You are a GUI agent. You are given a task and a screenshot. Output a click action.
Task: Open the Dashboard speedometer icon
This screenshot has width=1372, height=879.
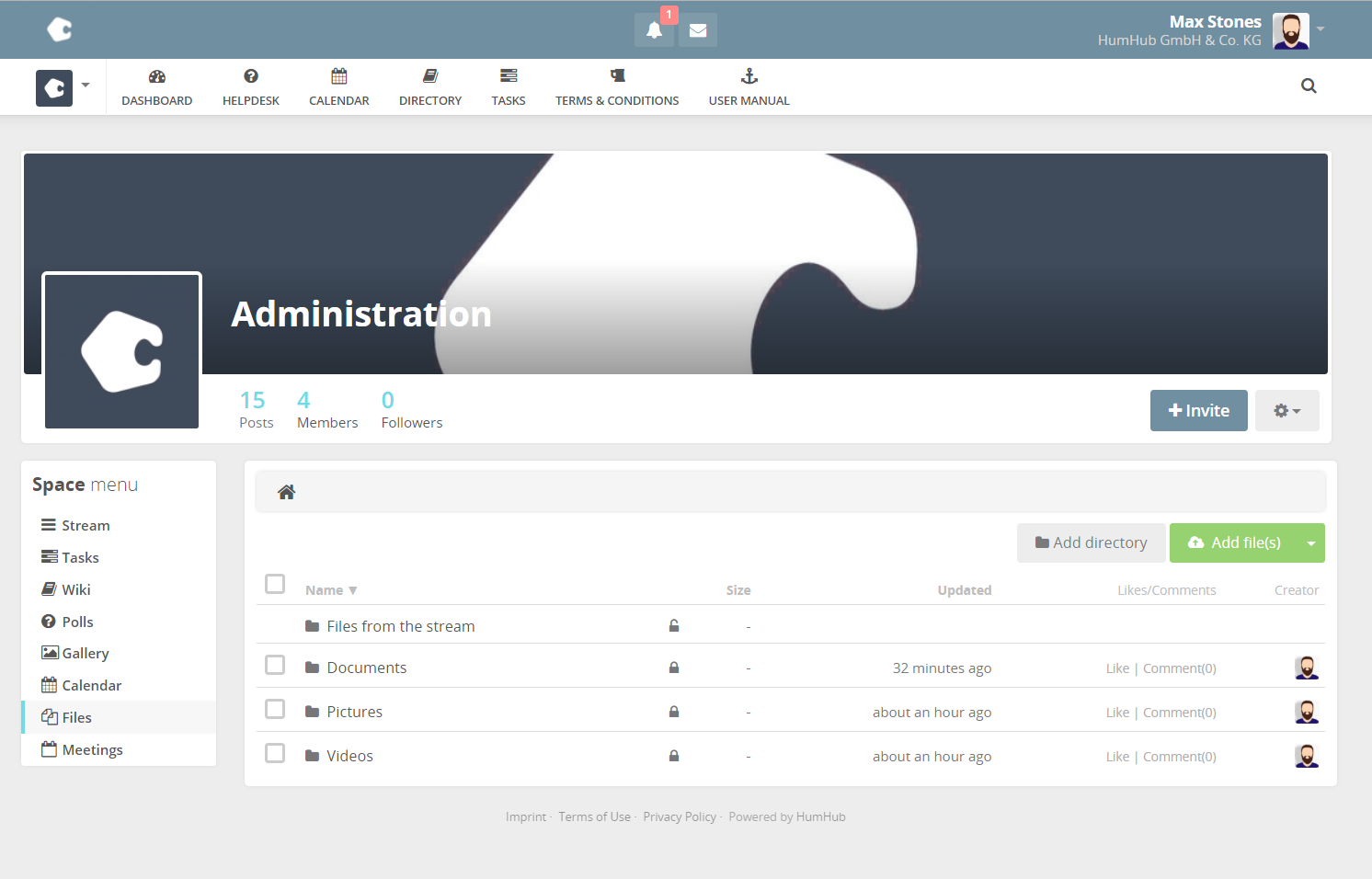point(157,76)
